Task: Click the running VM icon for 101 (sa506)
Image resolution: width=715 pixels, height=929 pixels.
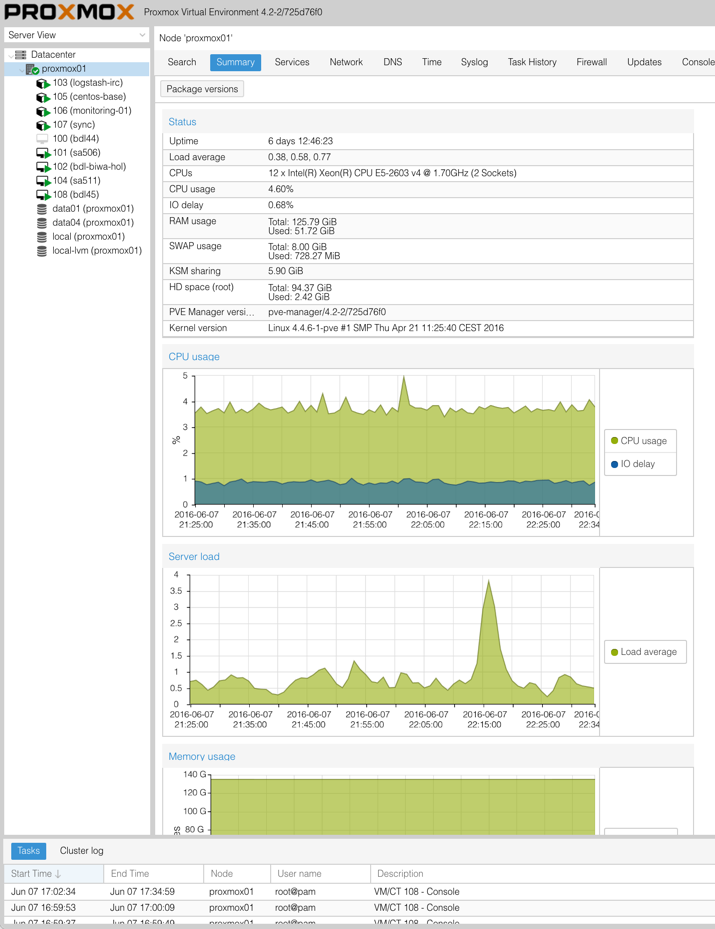Action: [42, 153]
